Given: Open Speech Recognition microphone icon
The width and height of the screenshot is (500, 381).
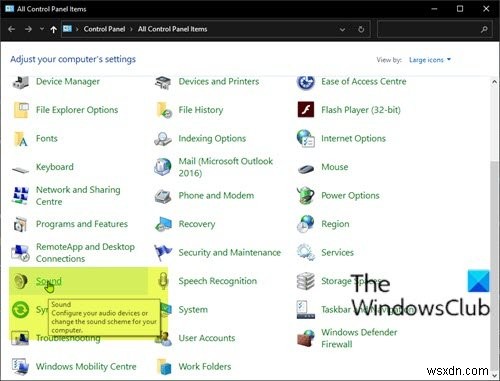Looking at the screenshot, I should [163, 281].
